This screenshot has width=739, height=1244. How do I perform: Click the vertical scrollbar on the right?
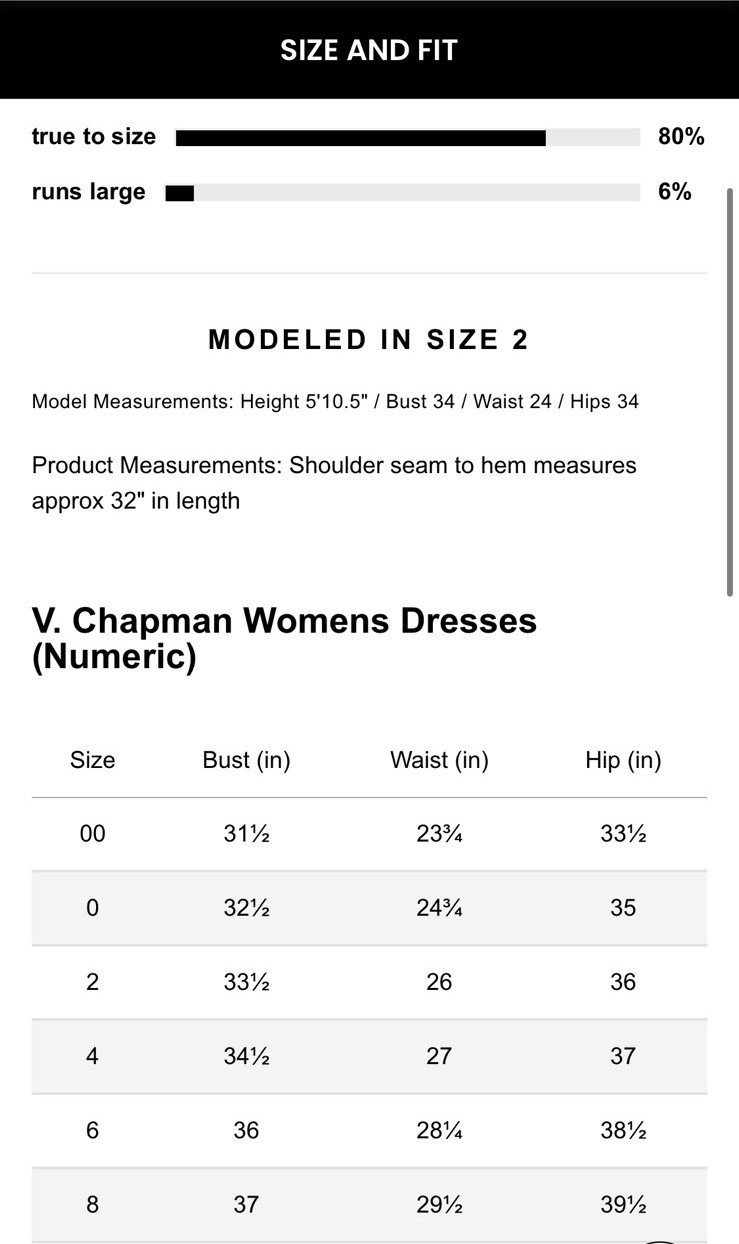[732, 390]
